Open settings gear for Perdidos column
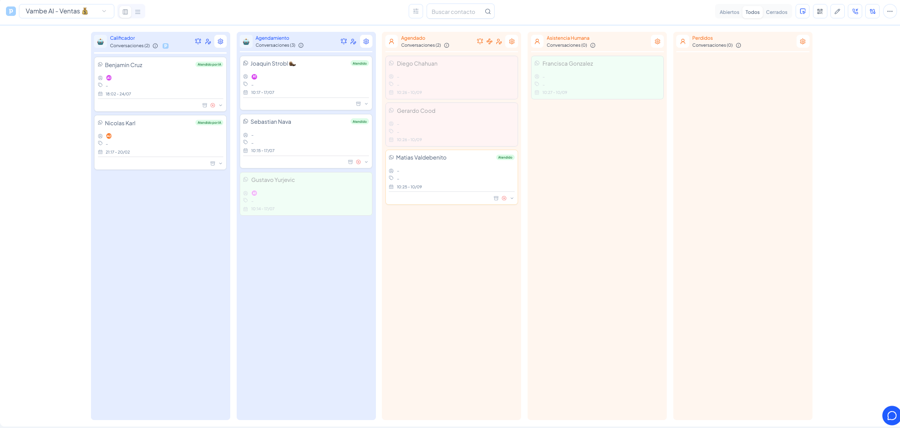The image size is (900, 428). (802, 42)
